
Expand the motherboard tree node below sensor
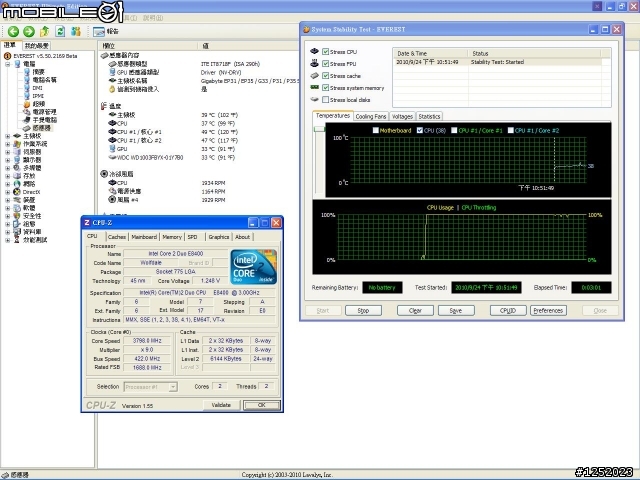(x=7, y=136)
